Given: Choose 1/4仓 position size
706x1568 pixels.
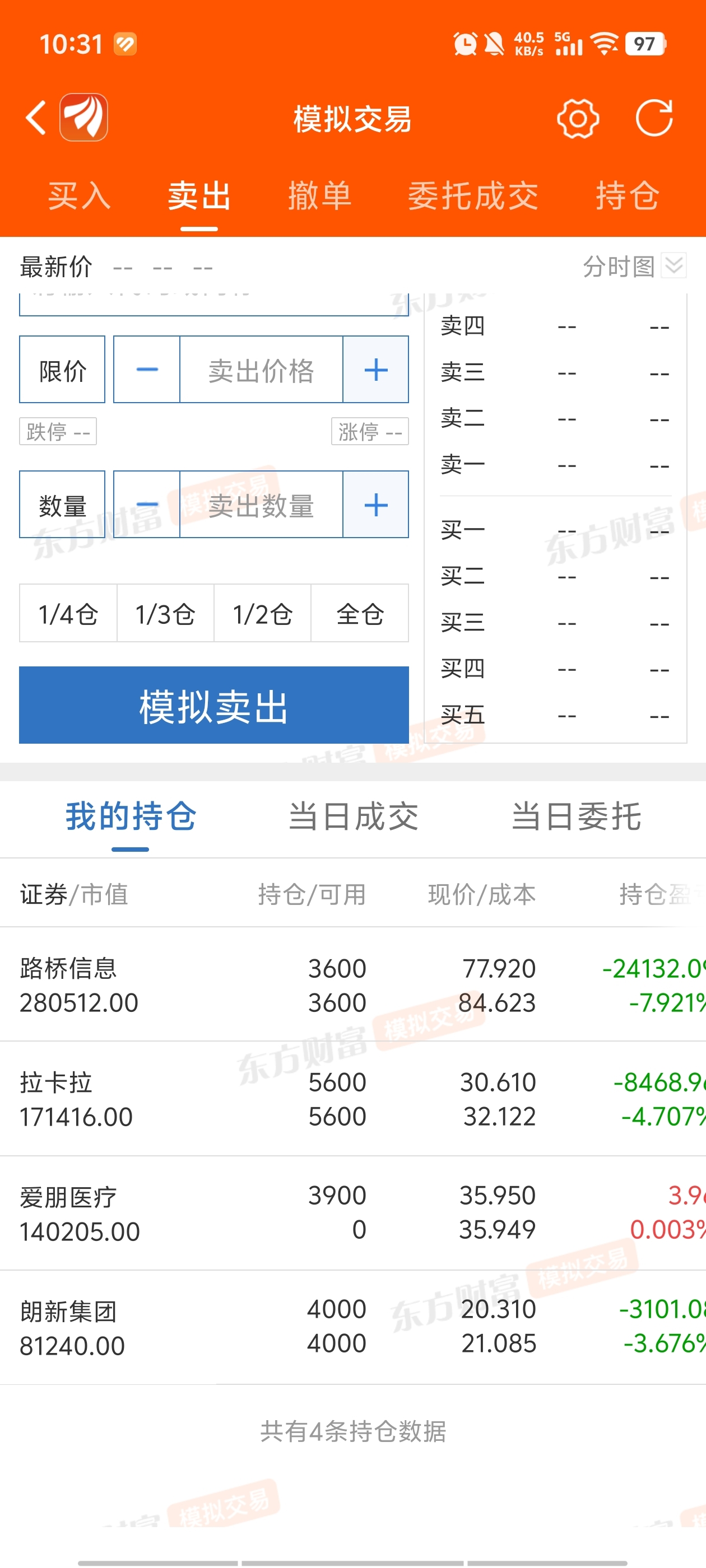Looking at the screenshot, I should pyautogui.click(x=68, y=614).
